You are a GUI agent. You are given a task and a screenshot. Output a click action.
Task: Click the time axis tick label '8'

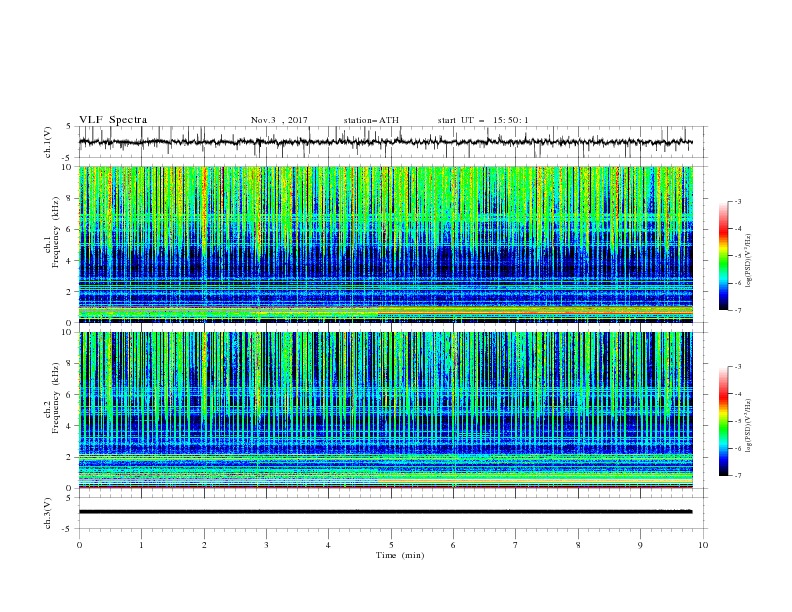pos(578,545)
